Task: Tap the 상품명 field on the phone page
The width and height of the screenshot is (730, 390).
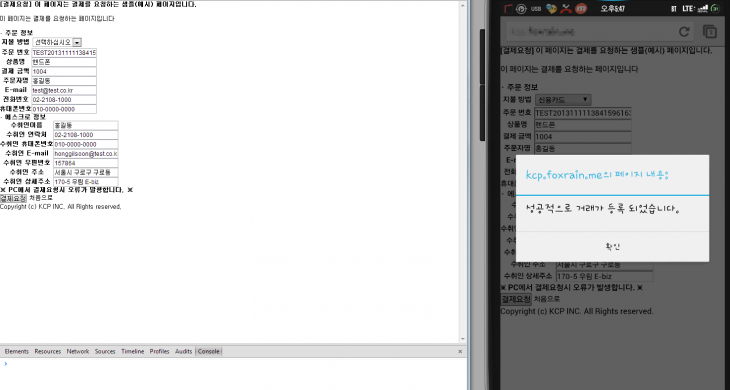Action: 583,125
